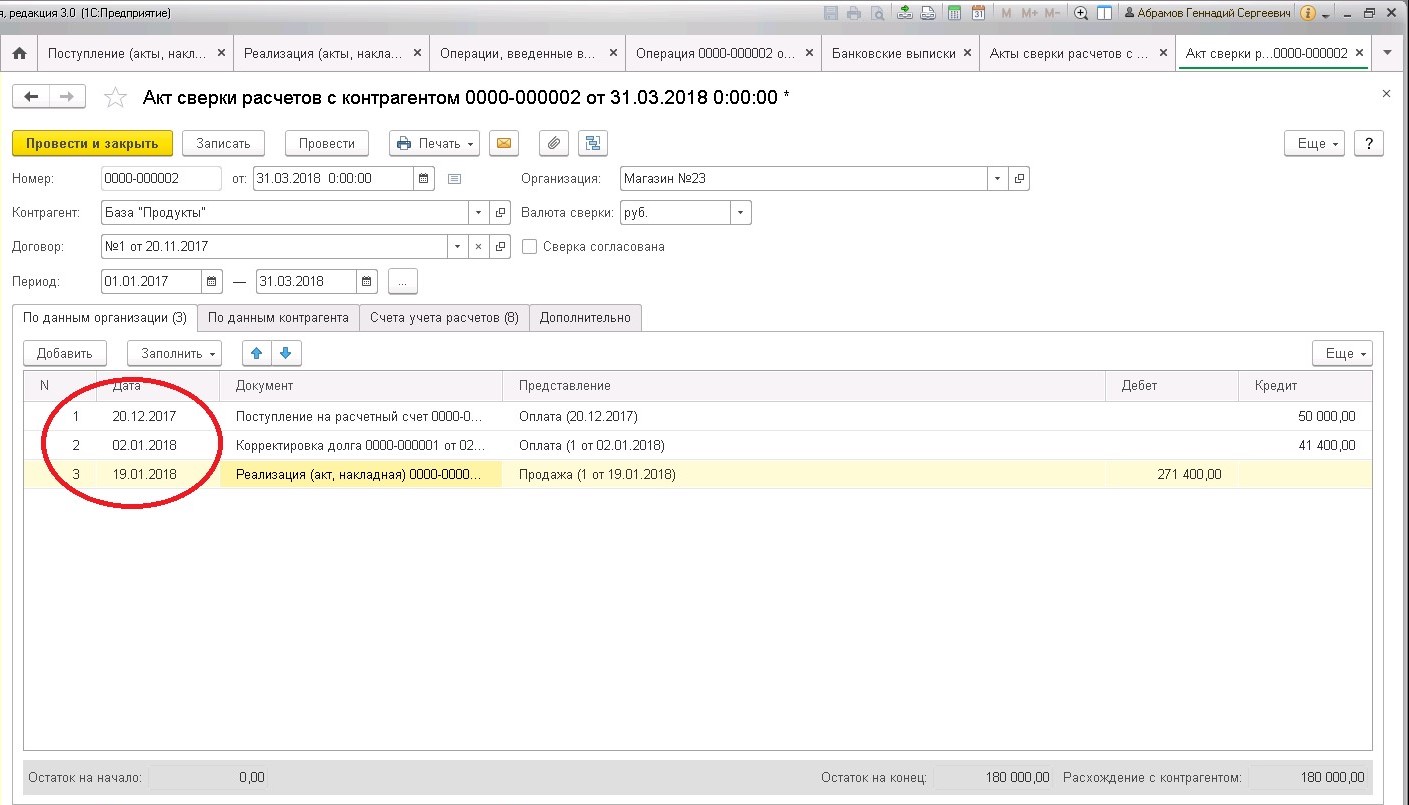Switch to По данным контрагента tab
Screen dimensions: 1409x805
coord(278,317)
